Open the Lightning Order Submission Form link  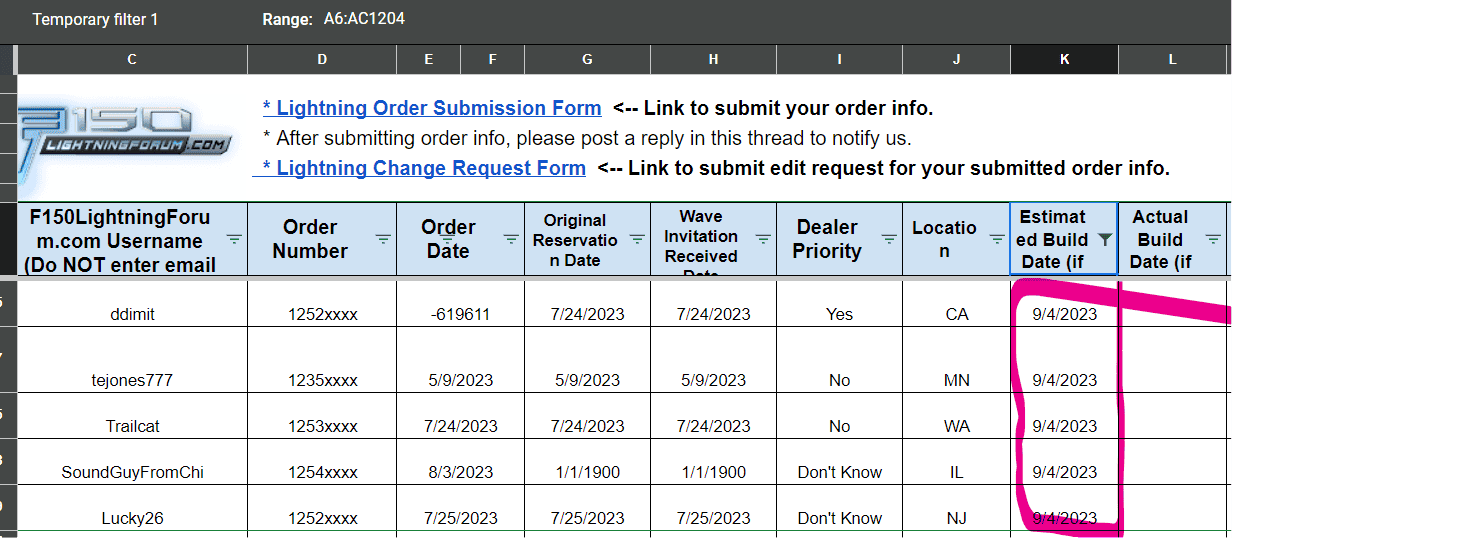[432, 108]
